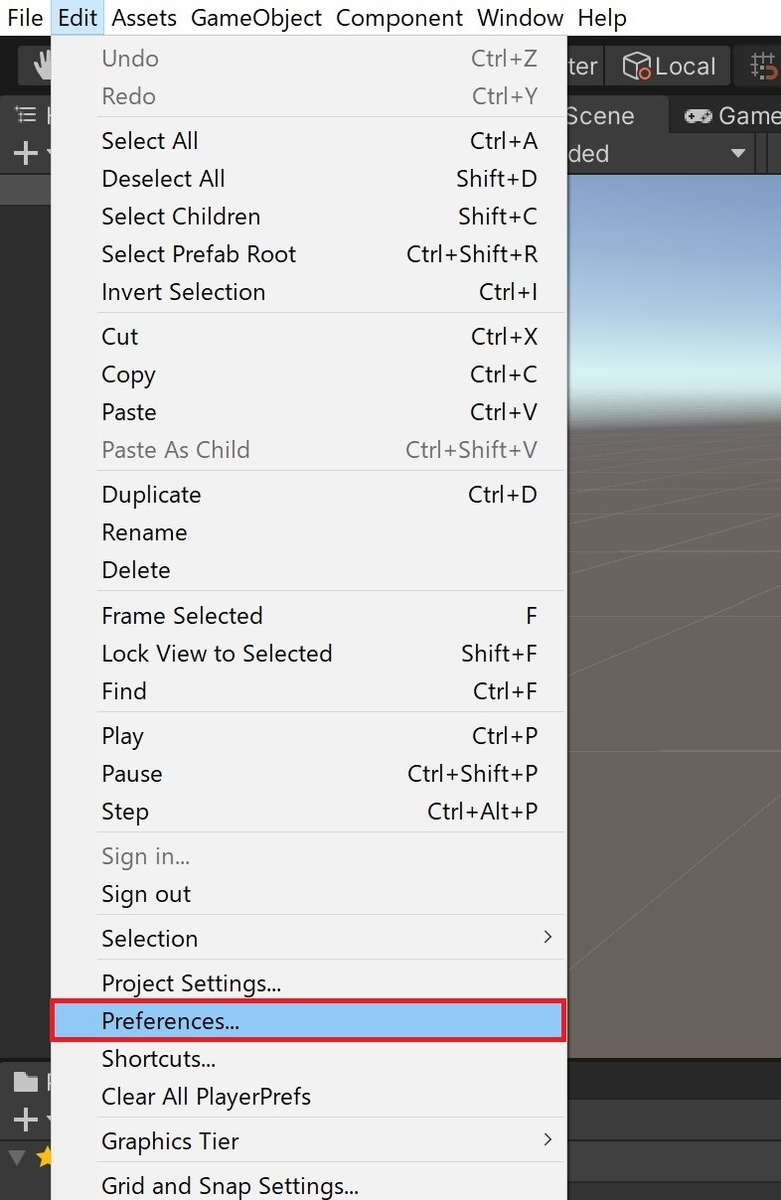Click the cube icon beside the Local label
Screen dimensions: 781x1200
coord(637,66)
